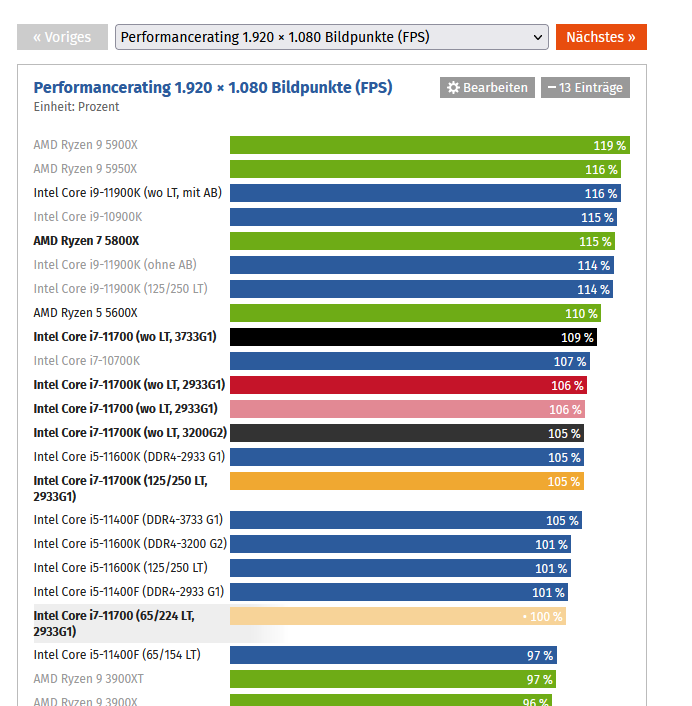Click the Intel Core i7-10700K label

87,361
